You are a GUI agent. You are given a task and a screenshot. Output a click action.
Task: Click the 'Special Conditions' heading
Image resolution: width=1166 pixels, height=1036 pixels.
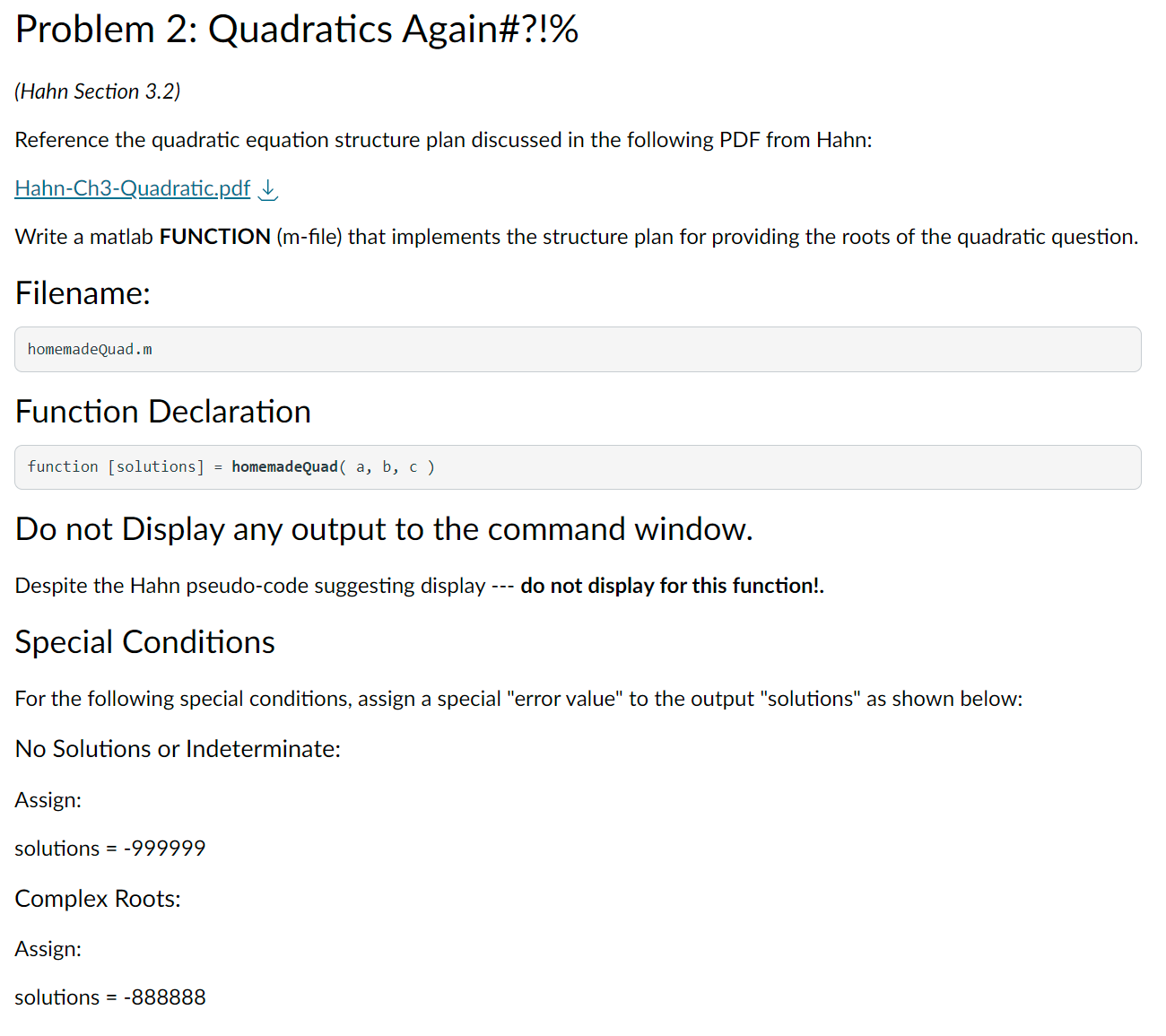pyautogui.click(x=145, y=642)
